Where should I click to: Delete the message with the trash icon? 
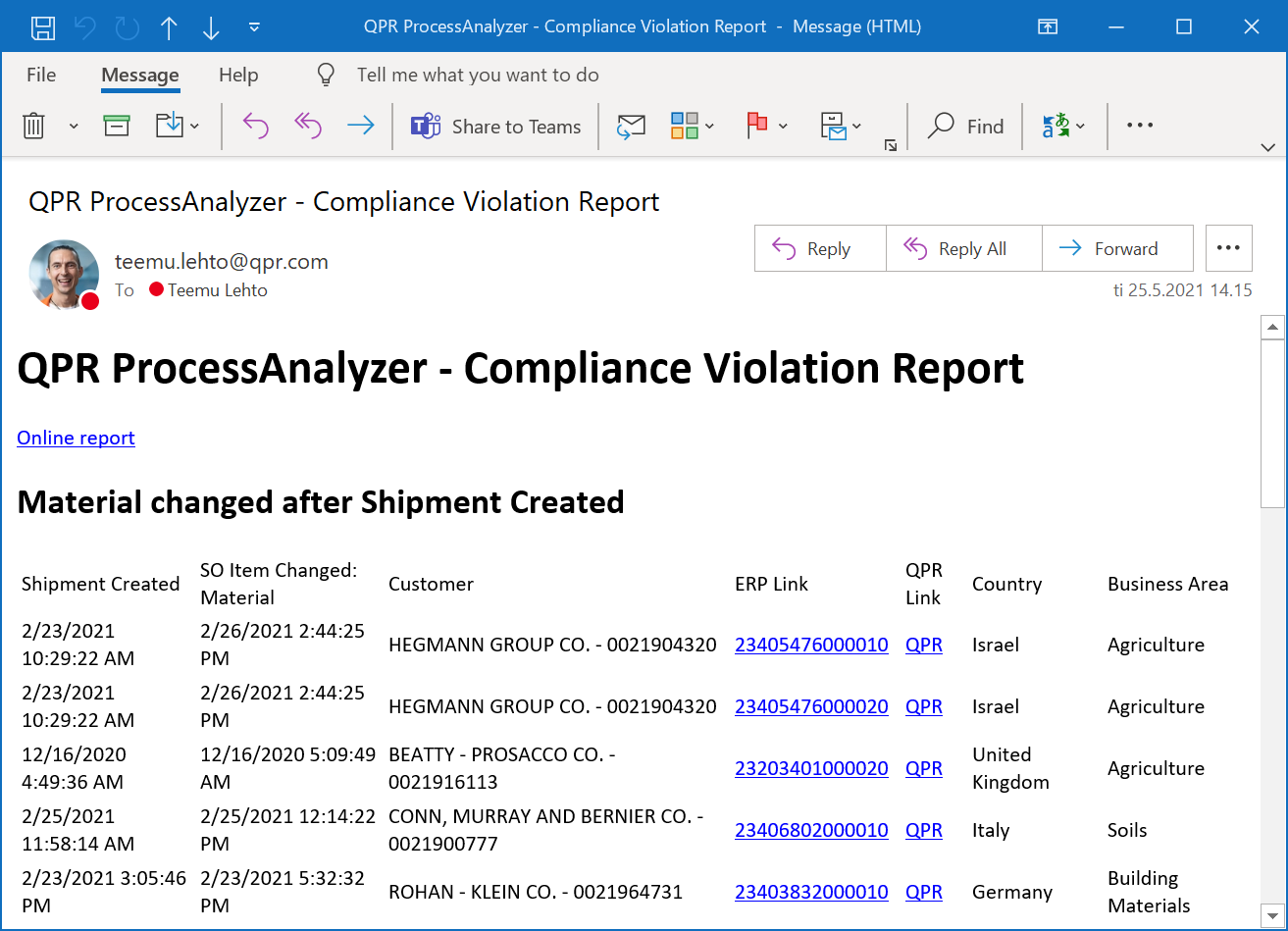(x=34, y=126)
